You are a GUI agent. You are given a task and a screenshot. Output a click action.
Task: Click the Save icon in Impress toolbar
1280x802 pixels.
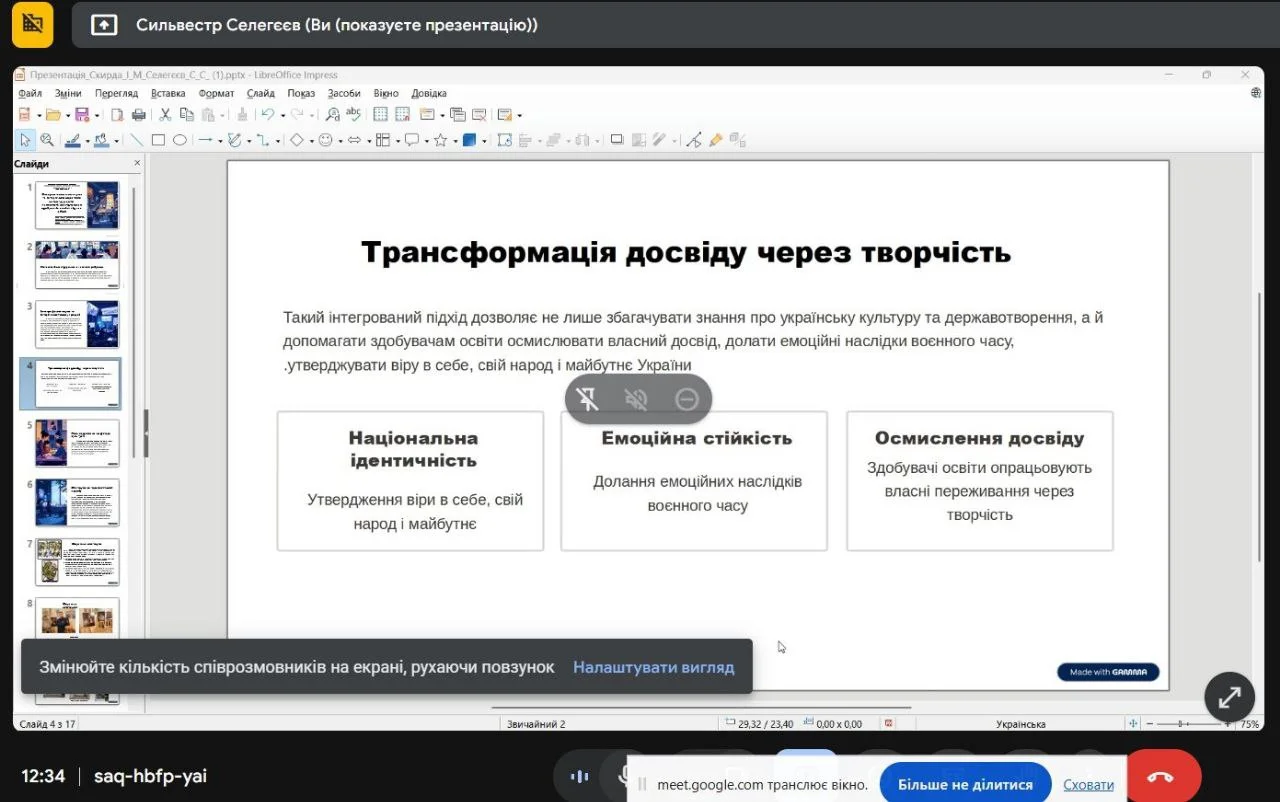(x=82, y=115)
